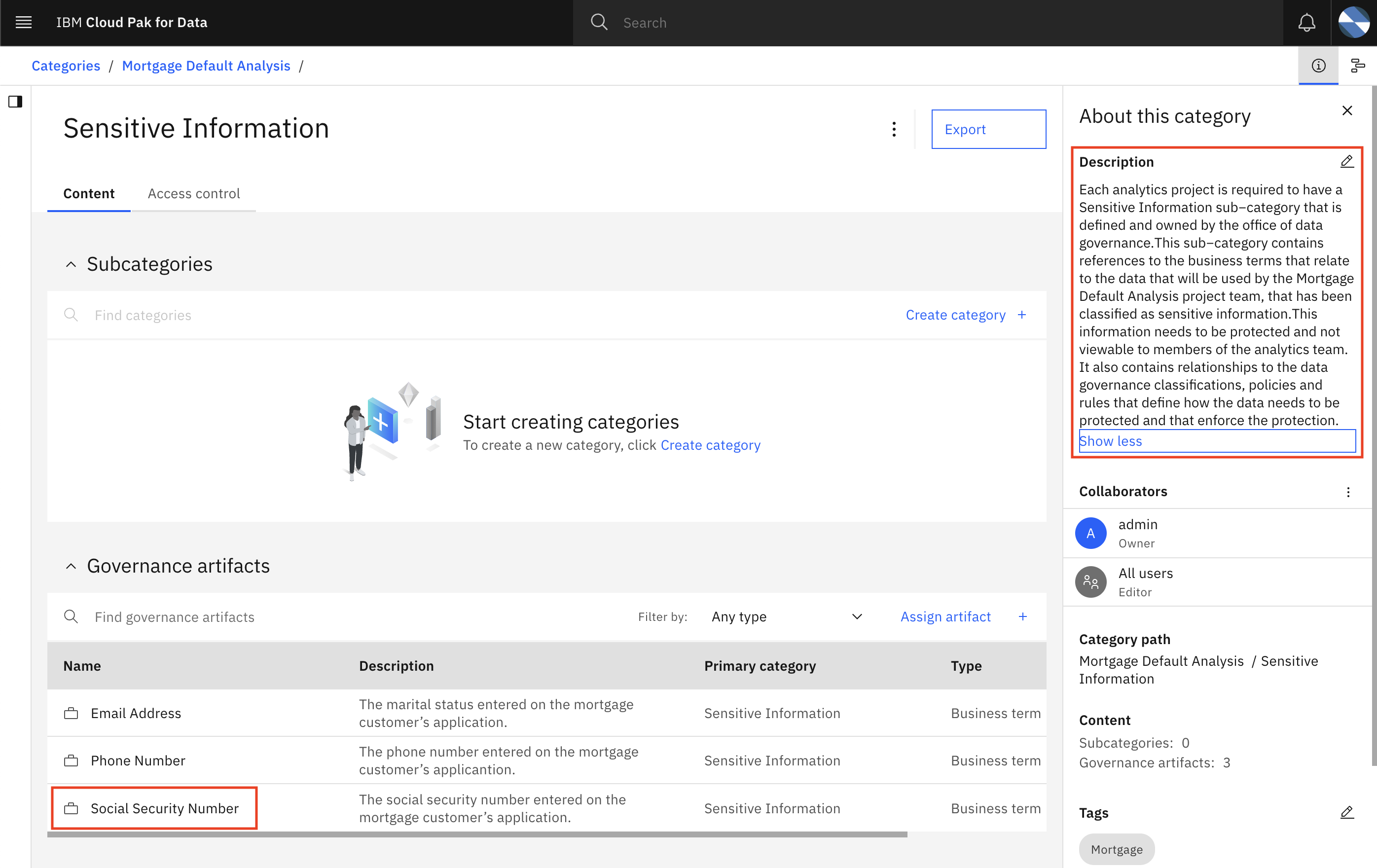Click the Primary category column header
Image resolution: width=1377 pixels, height=868 pixels.
[760, 666]
